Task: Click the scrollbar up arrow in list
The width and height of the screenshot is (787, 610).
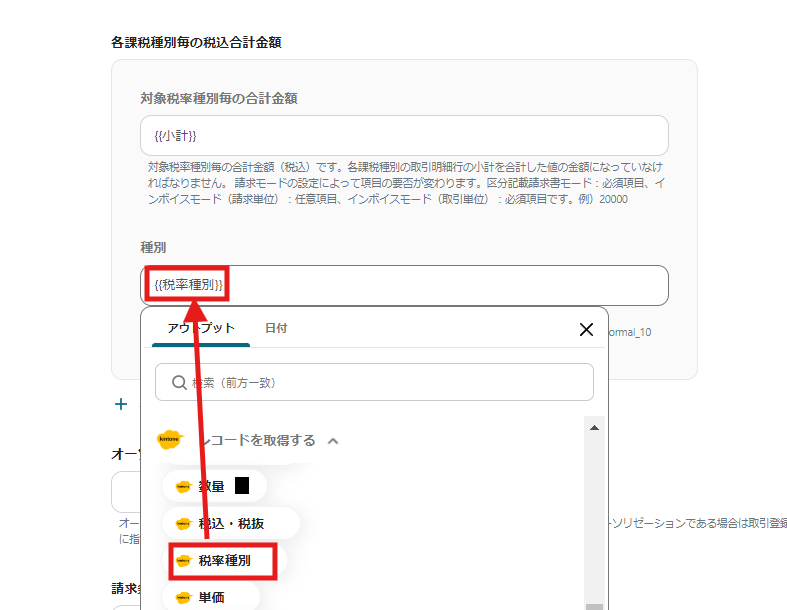Action: [594, 428]
